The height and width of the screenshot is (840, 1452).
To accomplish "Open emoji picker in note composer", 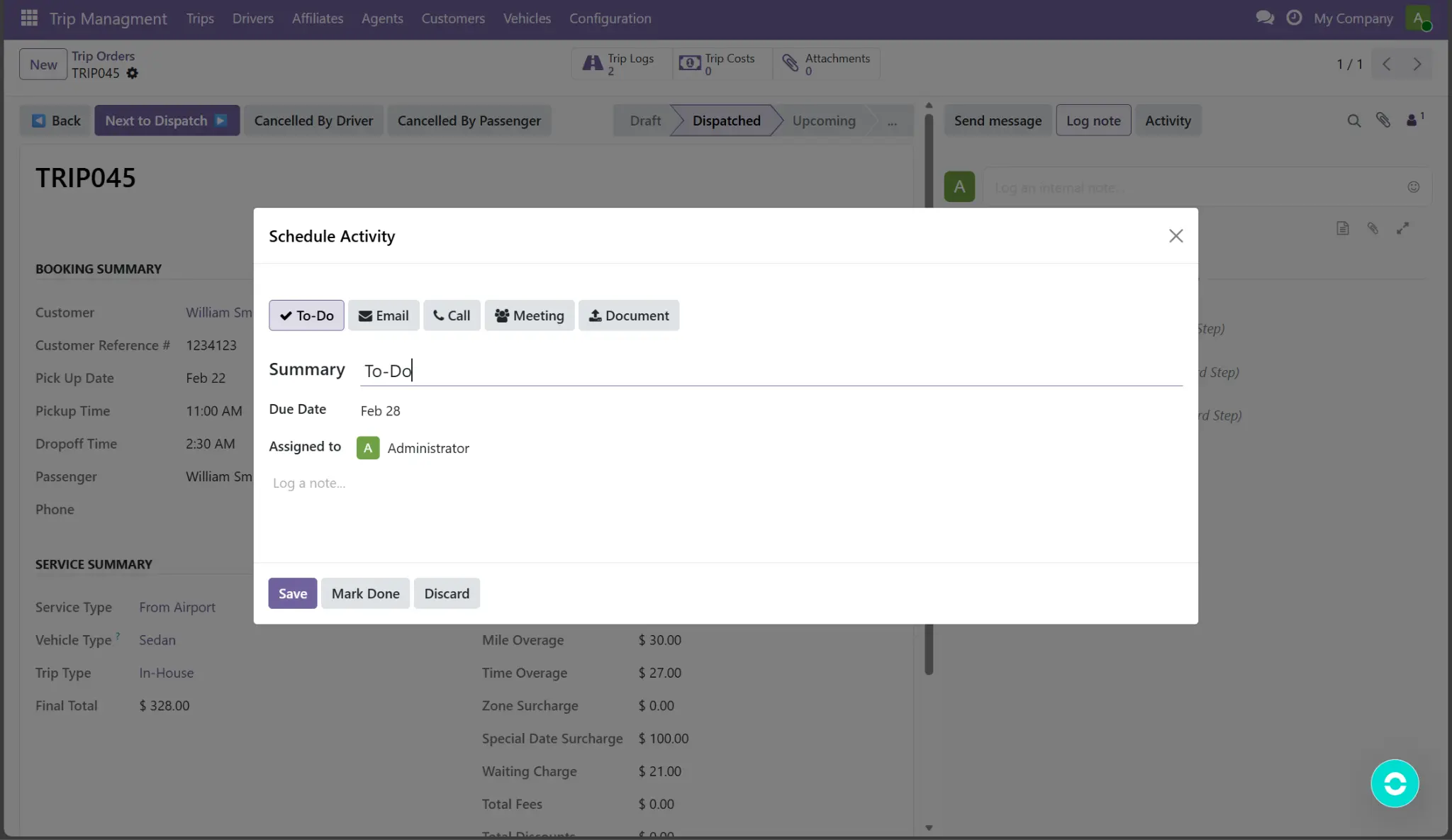I will tap(1413, 187).
